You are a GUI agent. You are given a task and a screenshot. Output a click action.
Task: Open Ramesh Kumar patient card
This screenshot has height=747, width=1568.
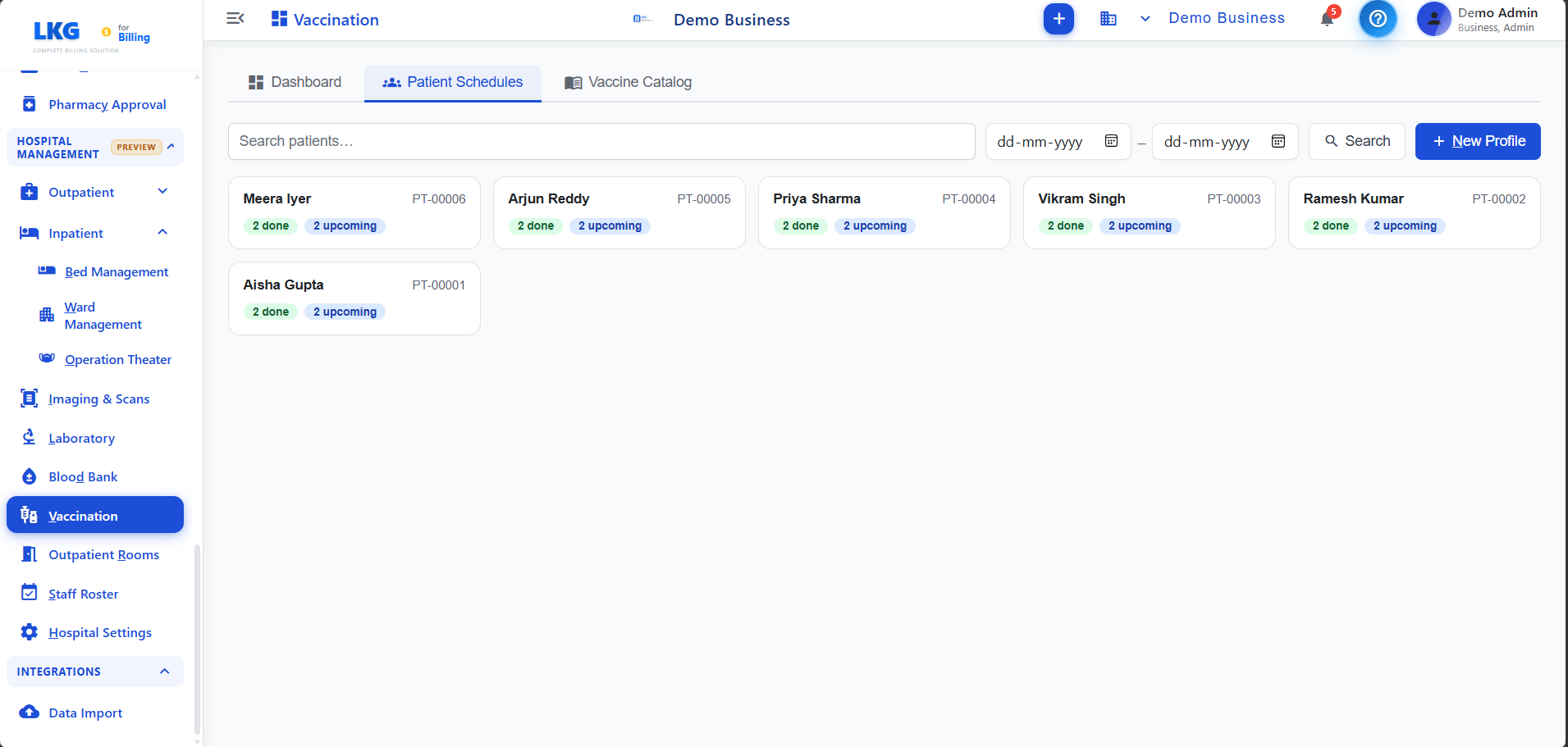tap(1415, 212)
